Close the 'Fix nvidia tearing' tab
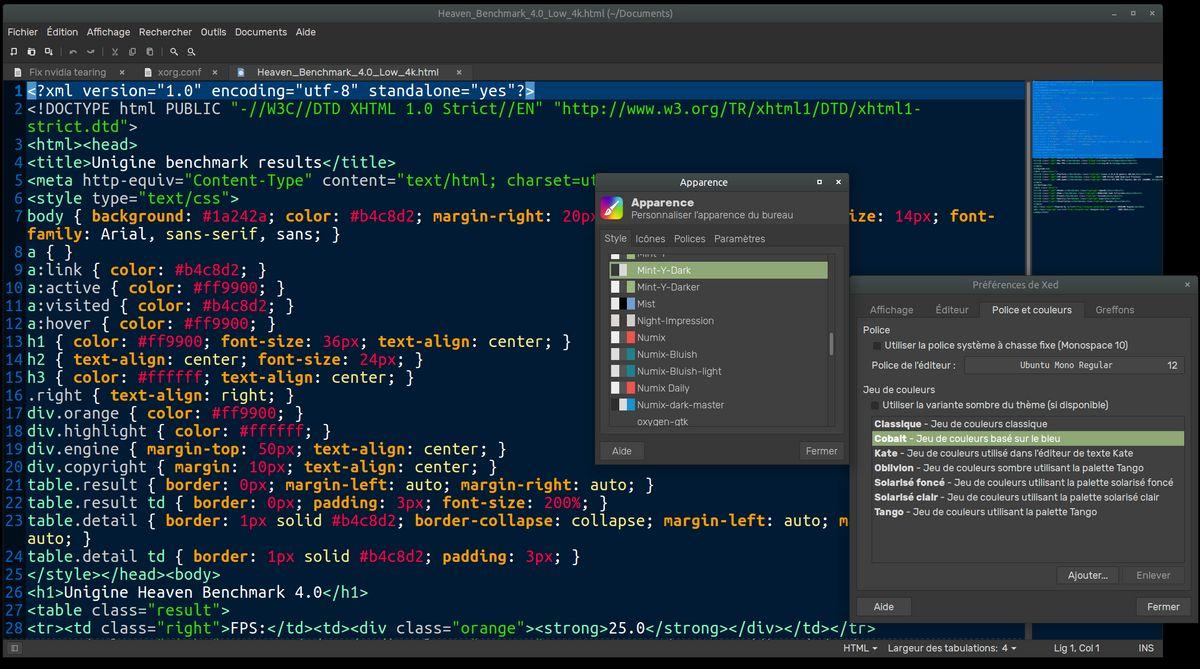This screenshot has height=669, width=1200. click(x=121, y=72)
